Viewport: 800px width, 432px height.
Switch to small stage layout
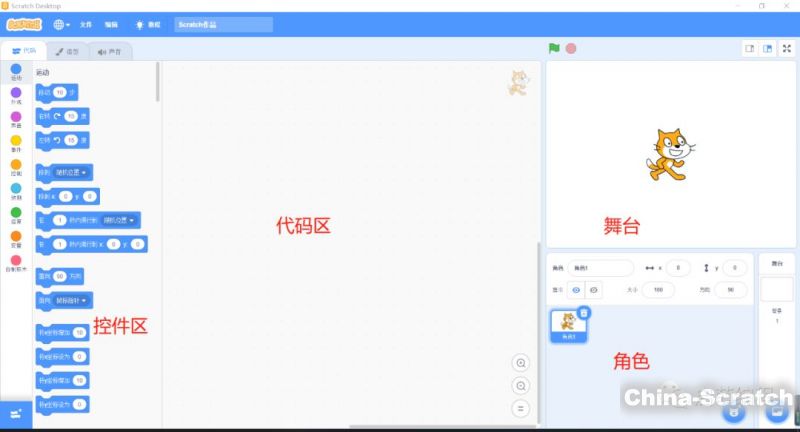750,48
